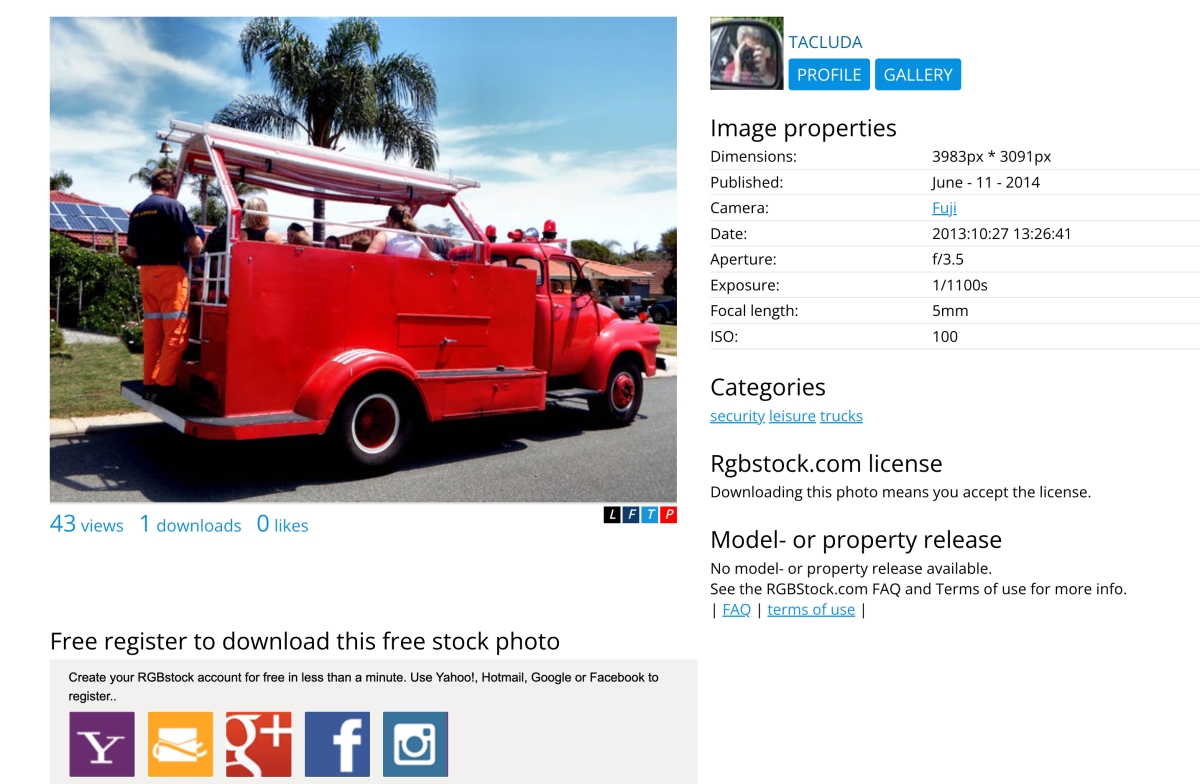This screenshot has height=784, width=1200.
Task: Register using the Hotmail envelope icon
Action: [180, 744]
